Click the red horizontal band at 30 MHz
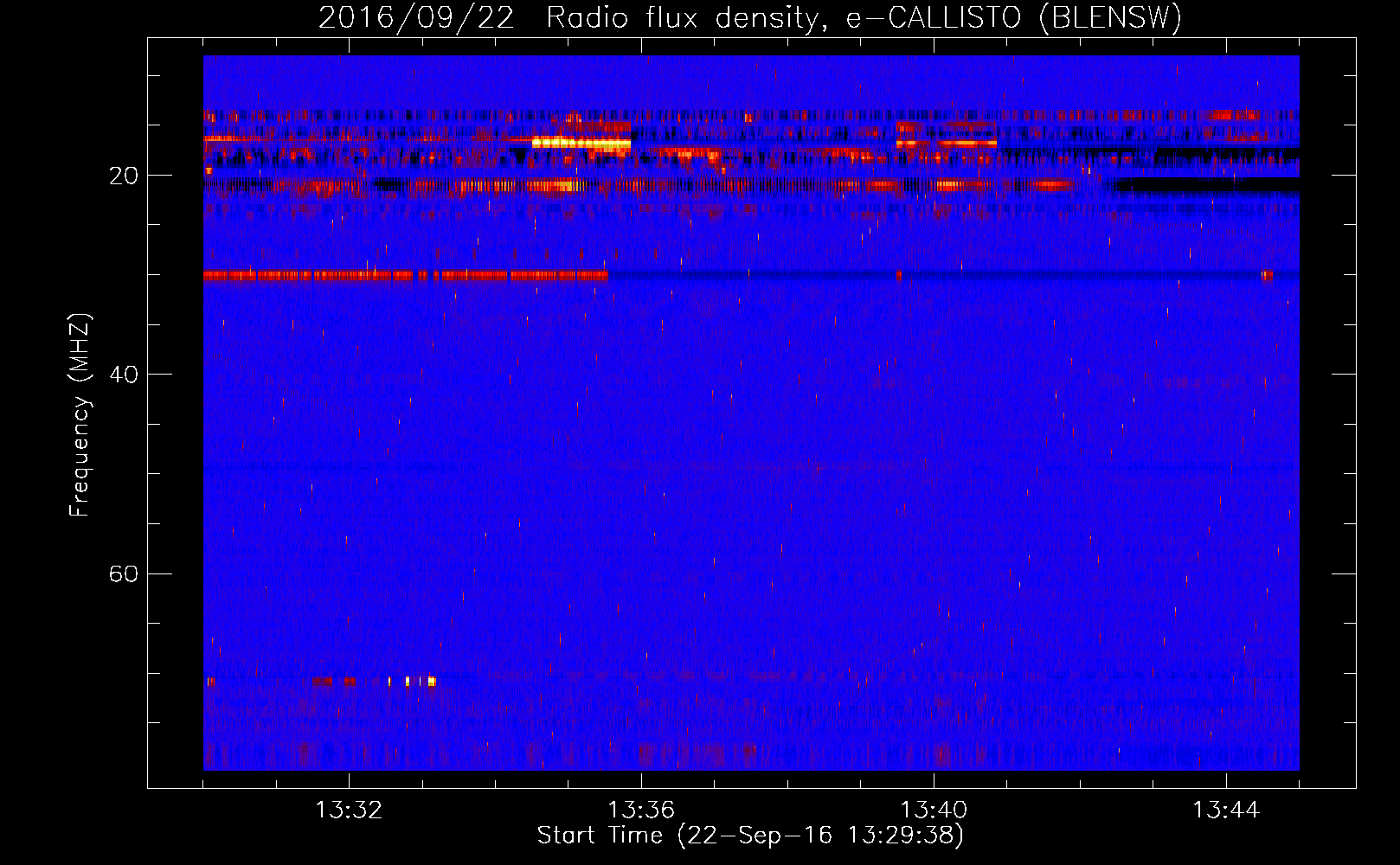 pos(406,275)
